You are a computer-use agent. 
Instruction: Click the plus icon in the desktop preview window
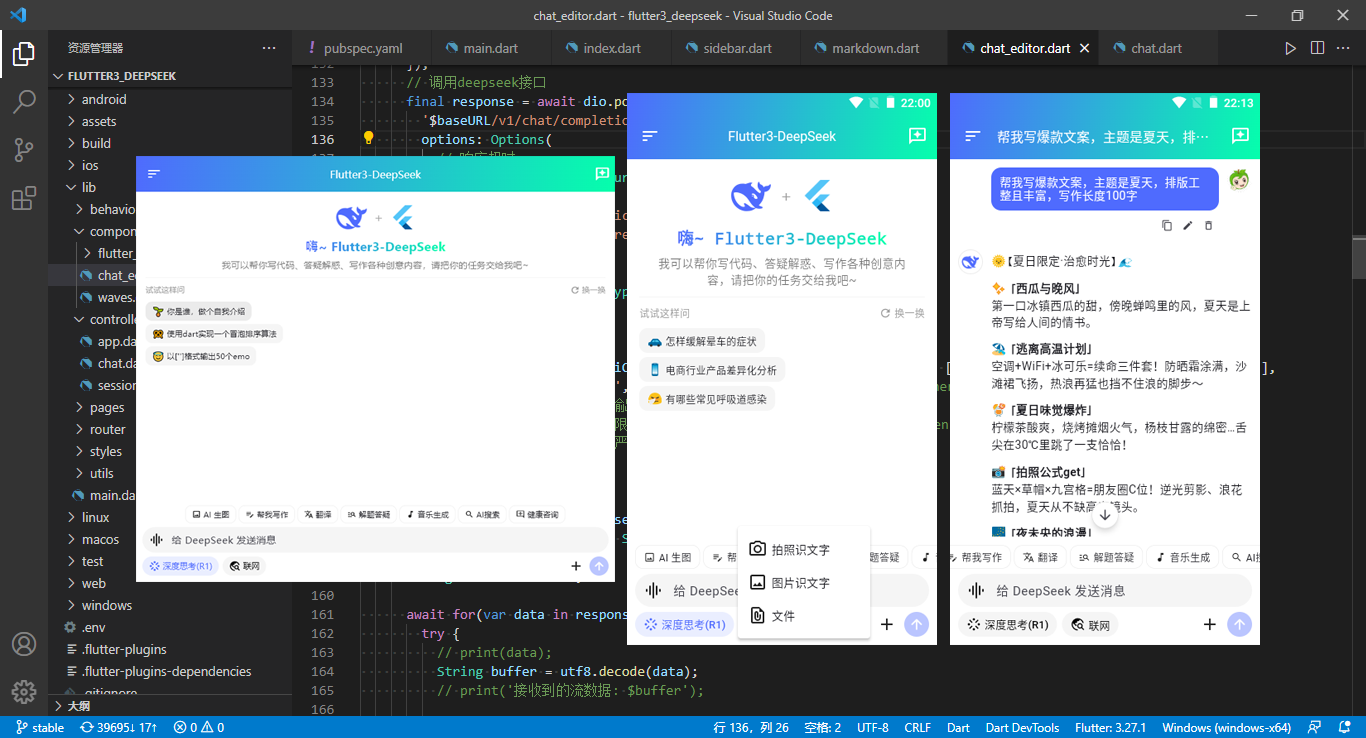576,566
